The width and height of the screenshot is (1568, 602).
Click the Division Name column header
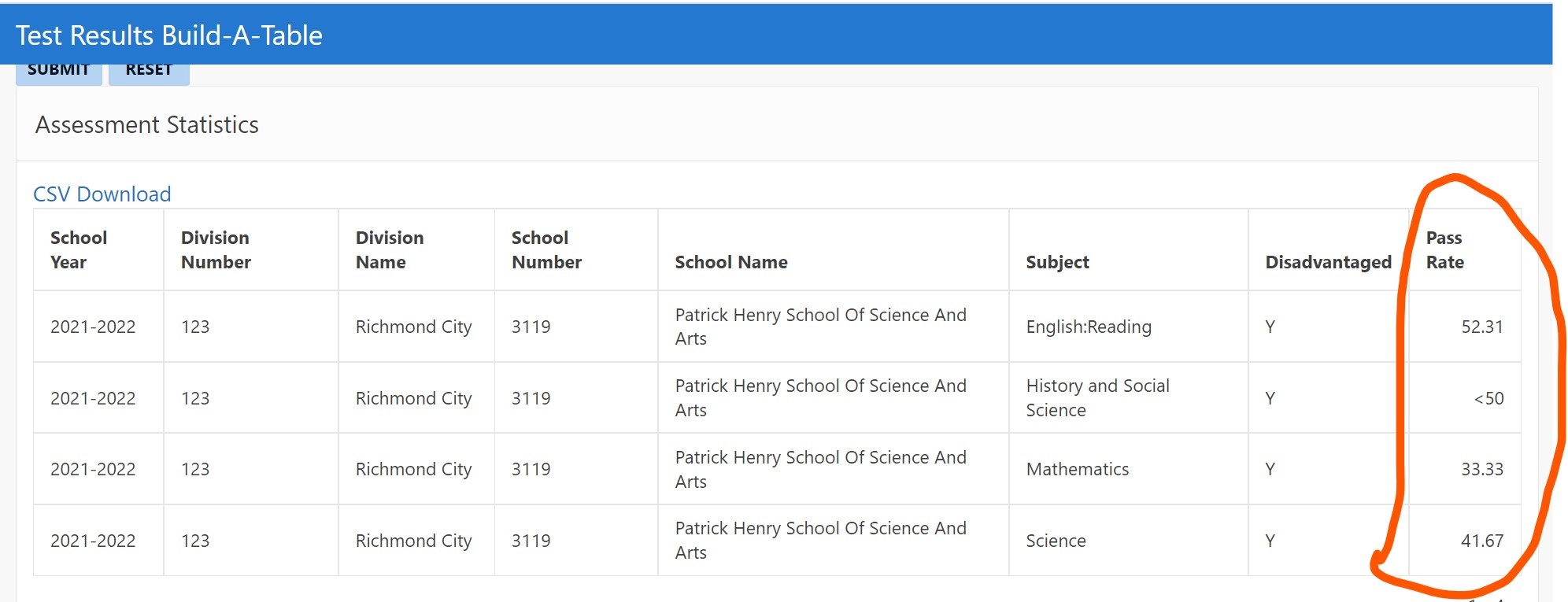click(390, 249)
